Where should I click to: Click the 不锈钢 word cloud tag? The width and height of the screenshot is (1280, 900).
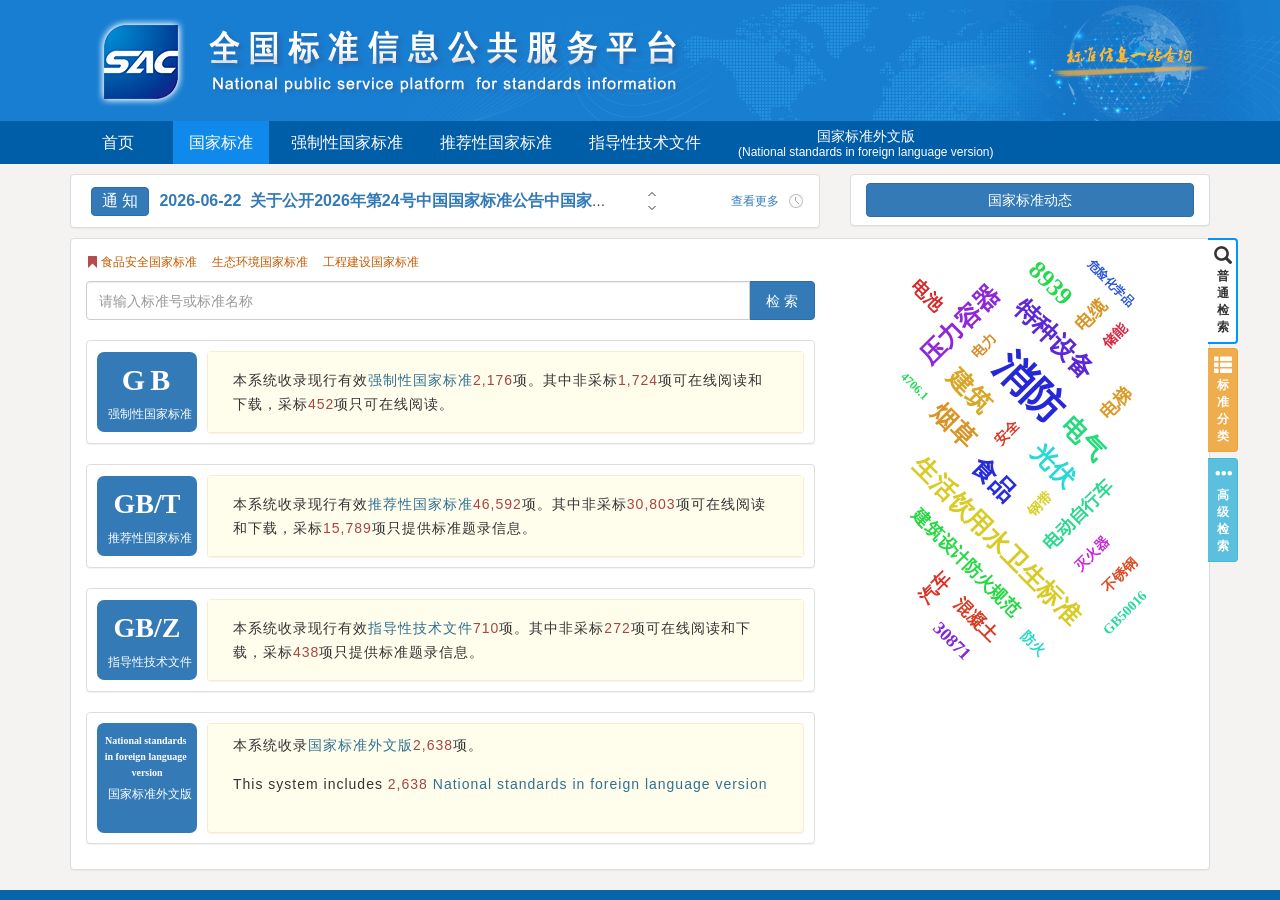(x=1119, y=574)
